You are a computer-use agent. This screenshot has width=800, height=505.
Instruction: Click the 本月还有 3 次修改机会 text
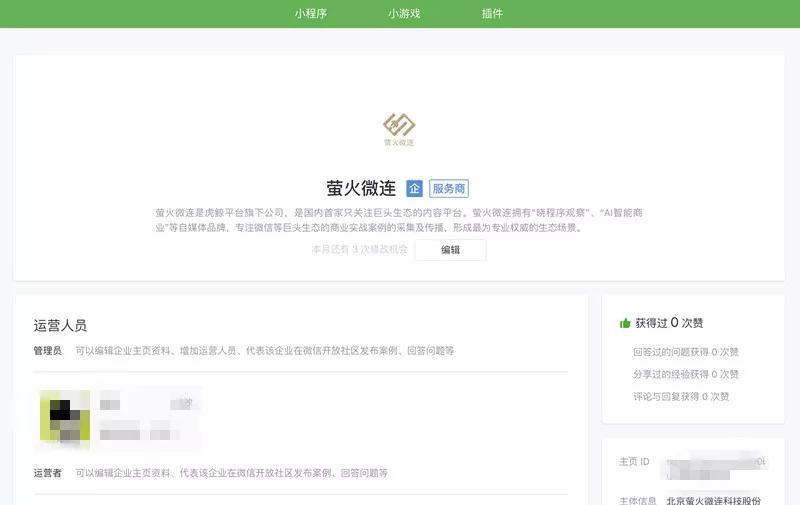pyautogui.click(x=360, y=249)
